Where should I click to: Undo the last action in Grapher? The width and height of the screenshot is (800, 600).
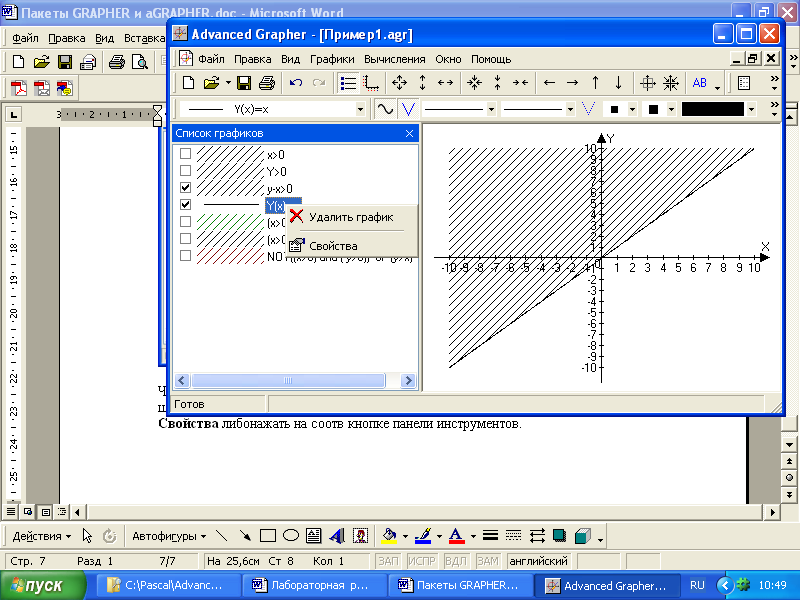click(296, 83)
